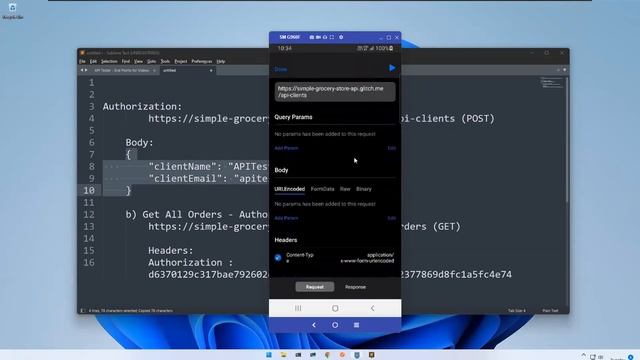The height and width of the screenshot is (360, 640).
Task: Click the '(POST)' text on line 4
Action: 478,118
